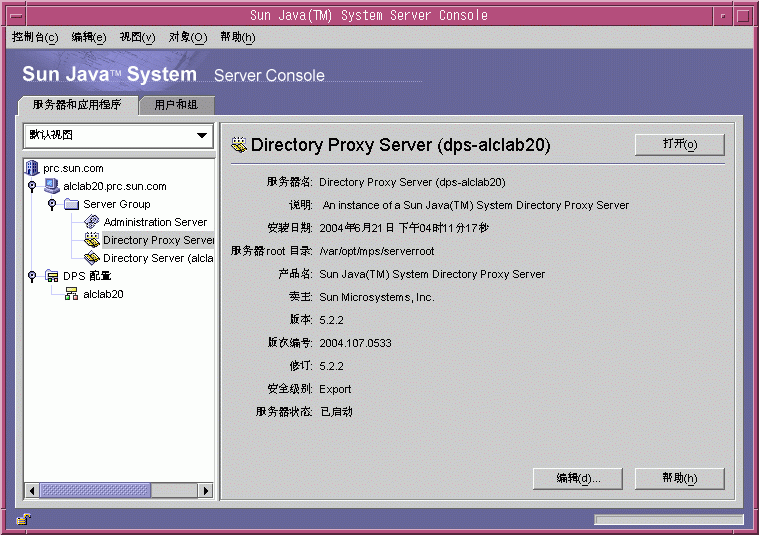Click the 已启动 server status value
The height and width of the screenshot is (535, 759).
click(x=336, y=412)
